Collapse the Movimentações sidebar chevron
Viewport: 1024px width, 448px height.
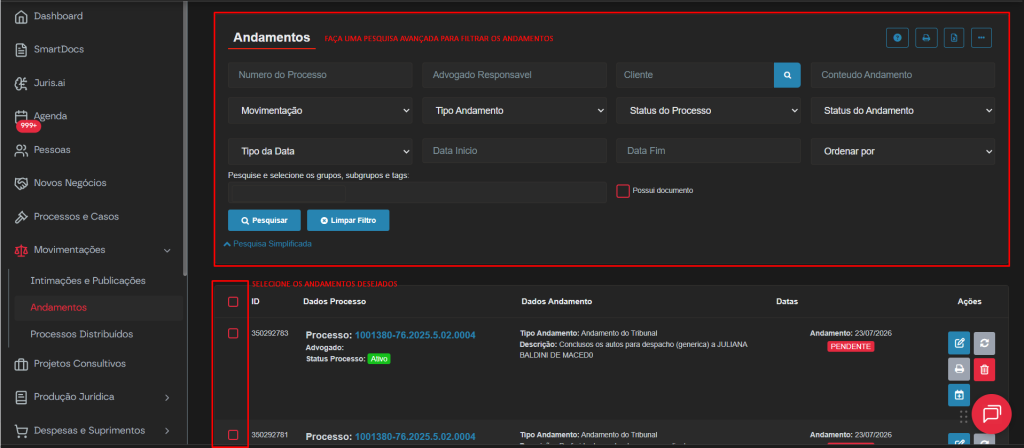click(167, 251)
